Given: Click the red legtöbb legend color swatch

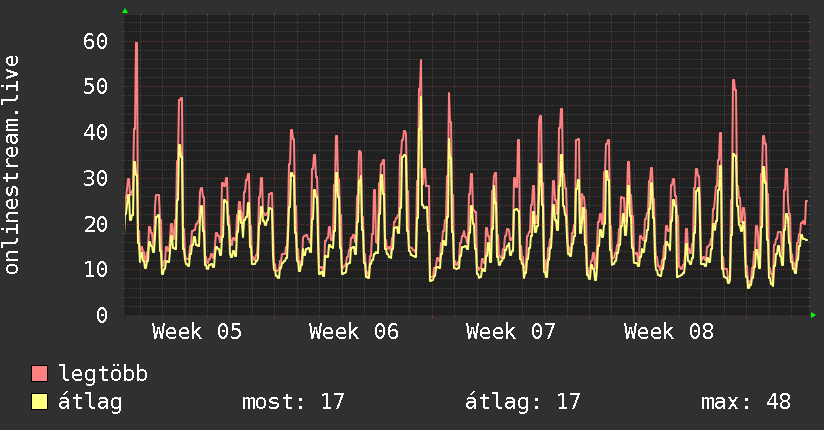Looking at the screenshot, I should pos(40,374).
